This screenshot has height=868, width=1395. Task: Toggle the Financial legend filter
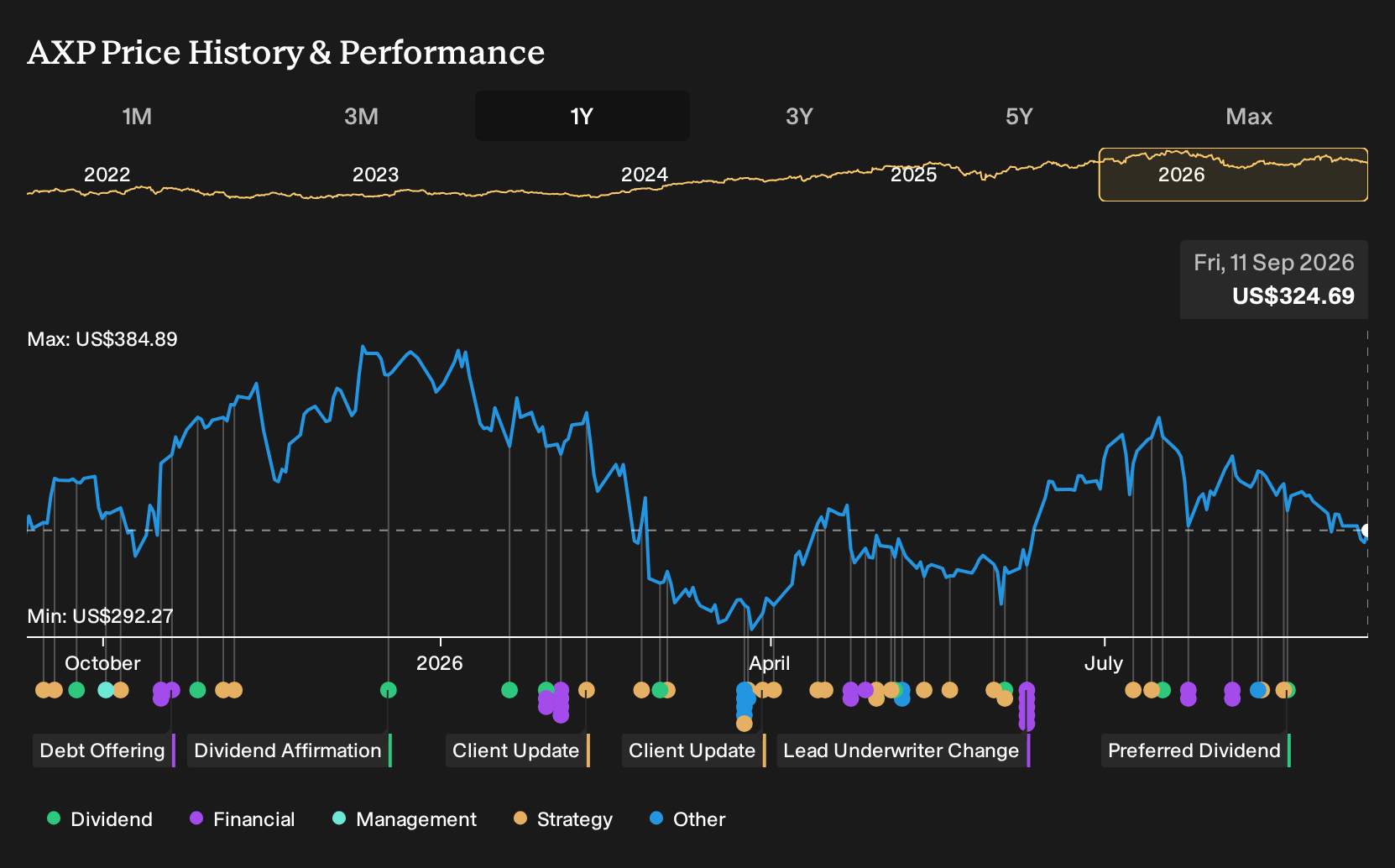243,819
